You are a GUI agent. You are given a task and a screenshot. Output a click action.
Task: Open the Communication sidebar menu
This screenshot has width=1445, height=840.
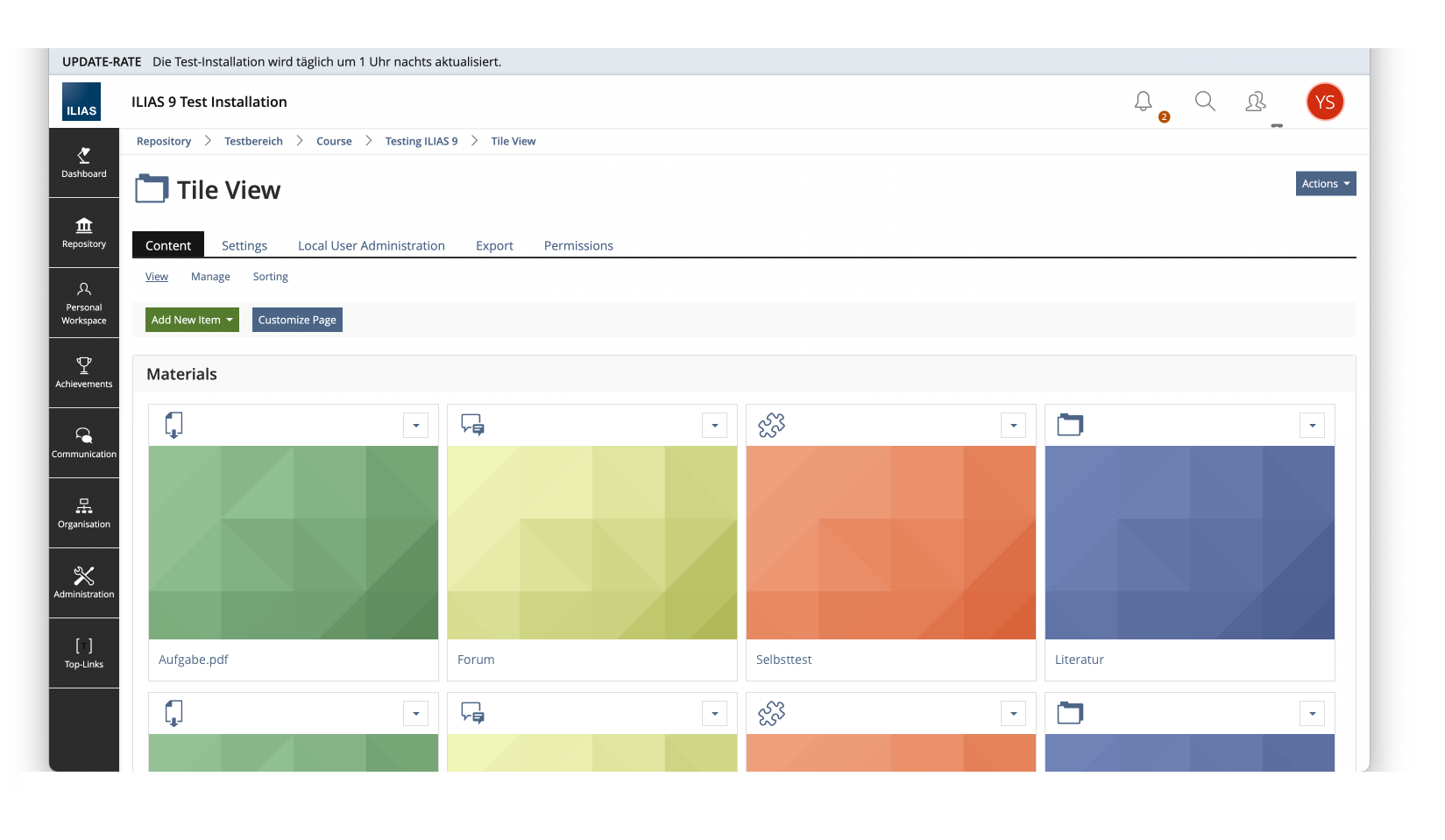click(x=84, y=443)
